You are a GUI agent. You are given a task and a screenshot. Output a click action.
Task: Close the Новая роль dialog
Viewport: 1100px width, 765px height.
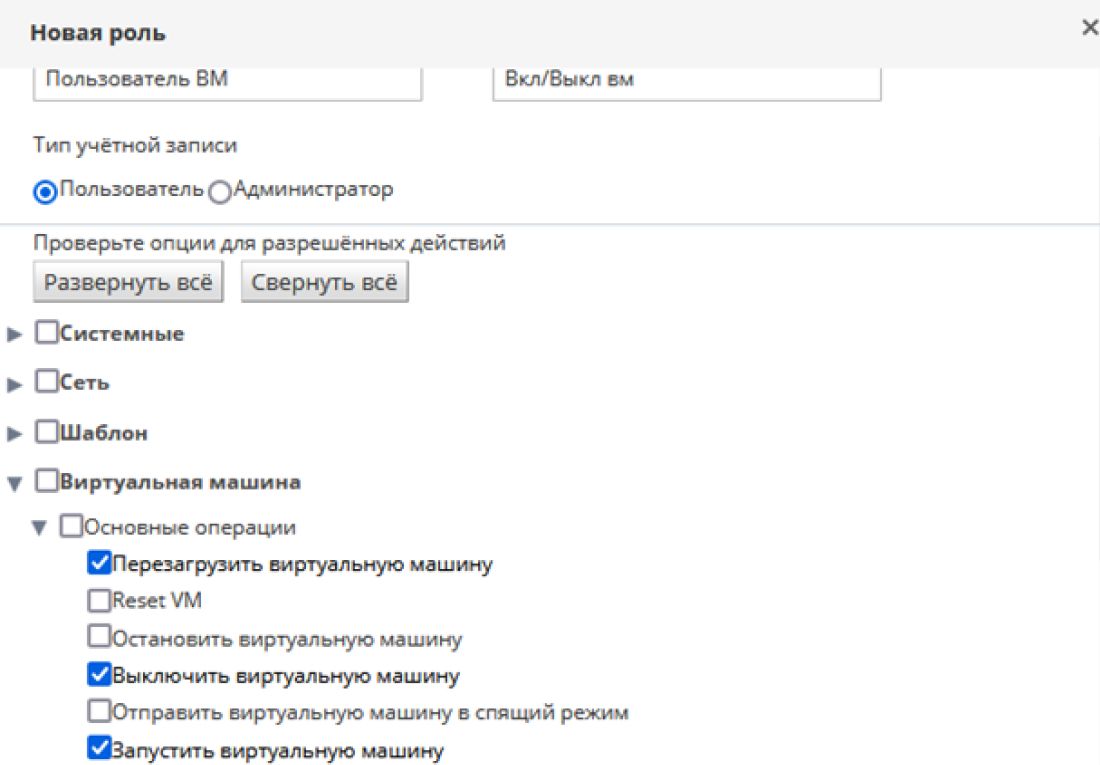pos(1089,28)
